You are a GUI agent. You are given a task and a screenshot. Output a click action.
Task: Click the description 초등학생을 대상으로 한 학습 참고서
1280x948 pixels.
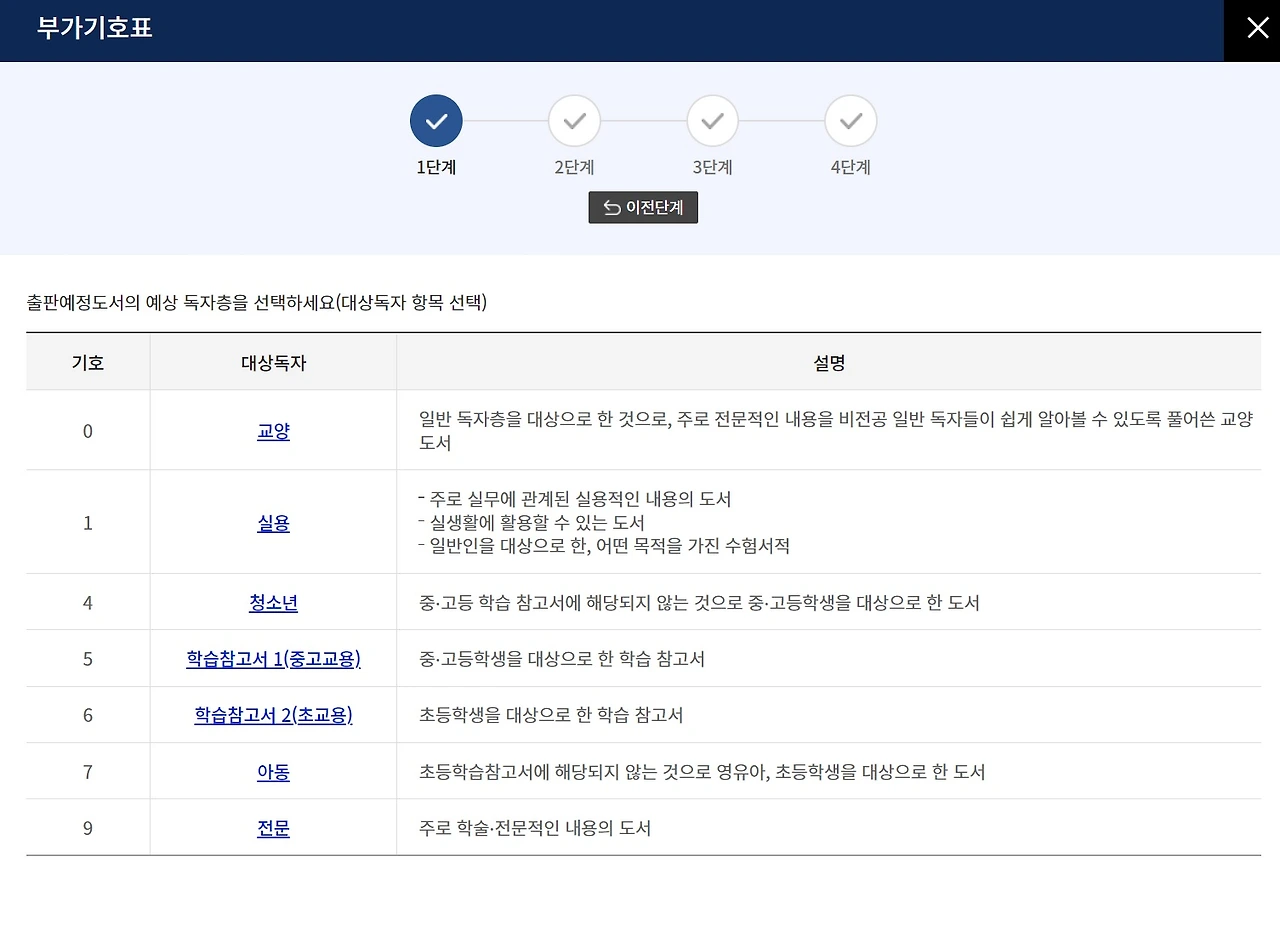(x=551, y=715)
